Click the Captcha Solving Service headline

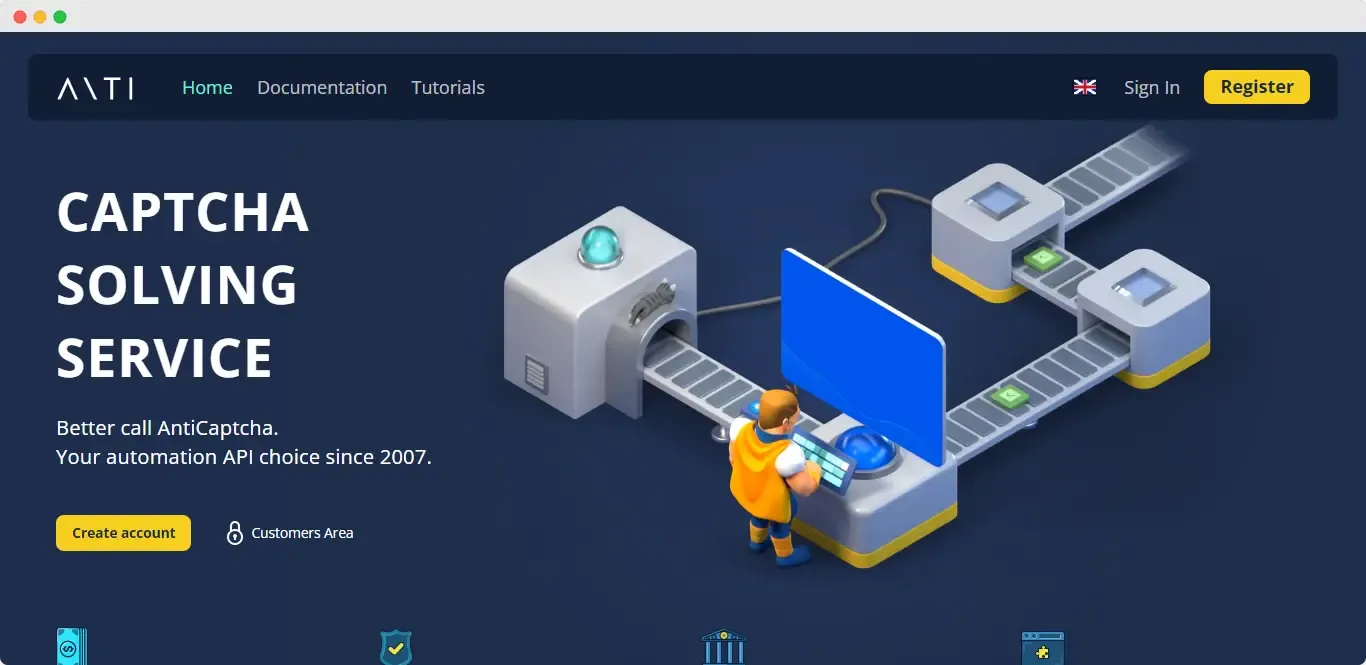click(182, 285)
